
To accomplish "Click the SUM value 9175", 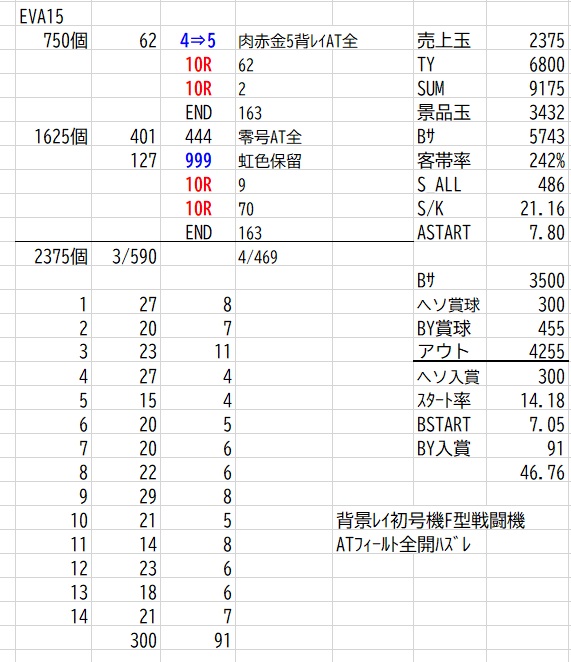I will click(528, 89).
